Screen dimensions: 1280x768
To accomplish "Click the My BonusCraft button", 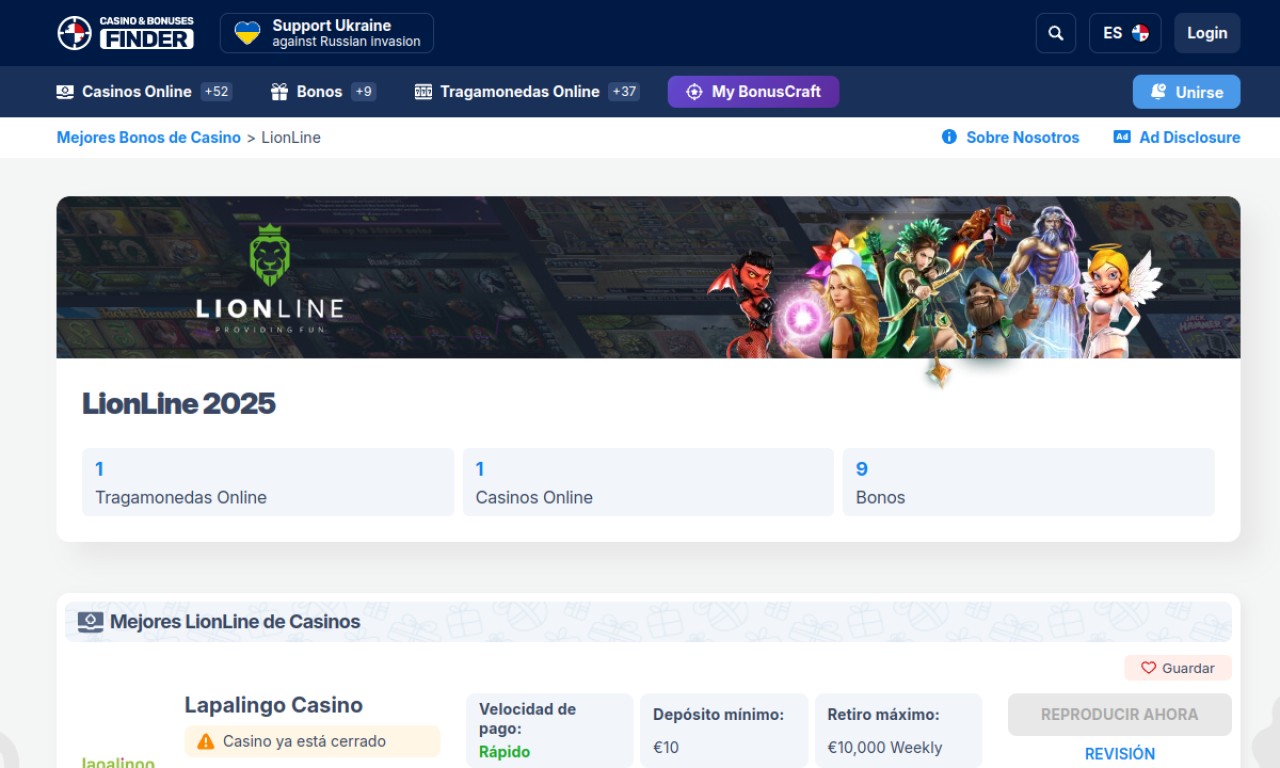I will tap(753, 91).
